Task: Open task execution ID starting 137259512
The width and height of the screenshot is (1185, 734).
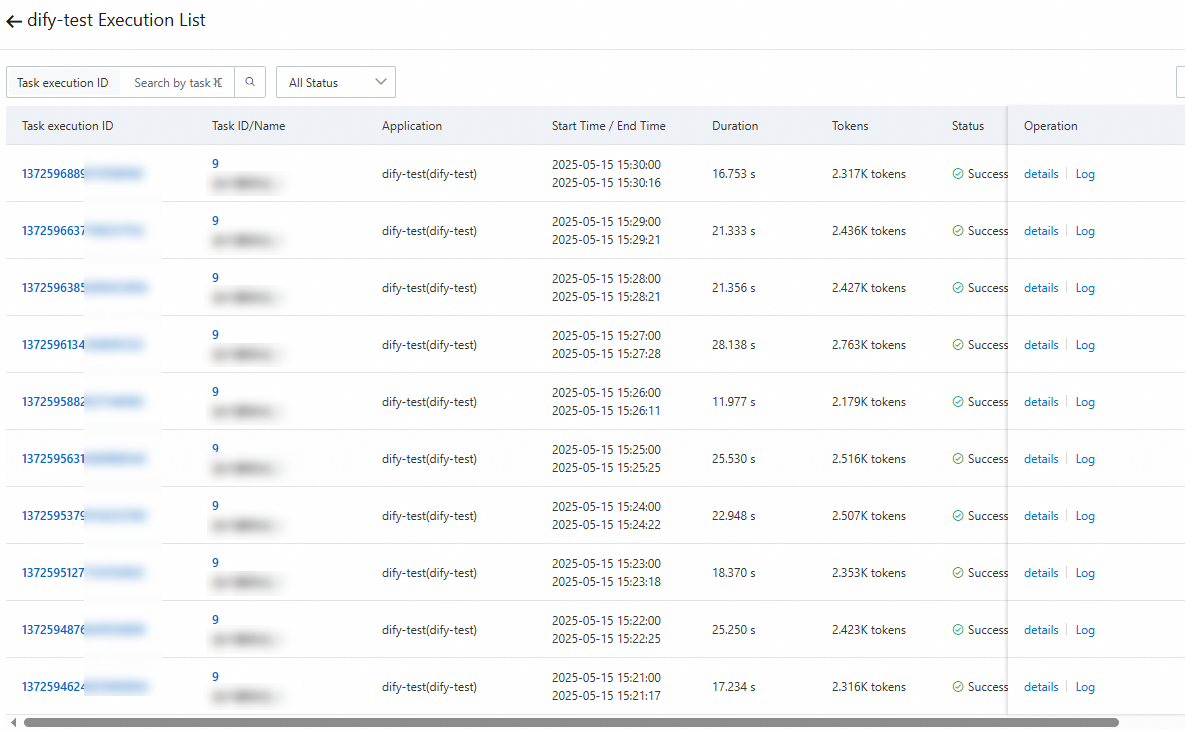Action: tap(82, 573)
